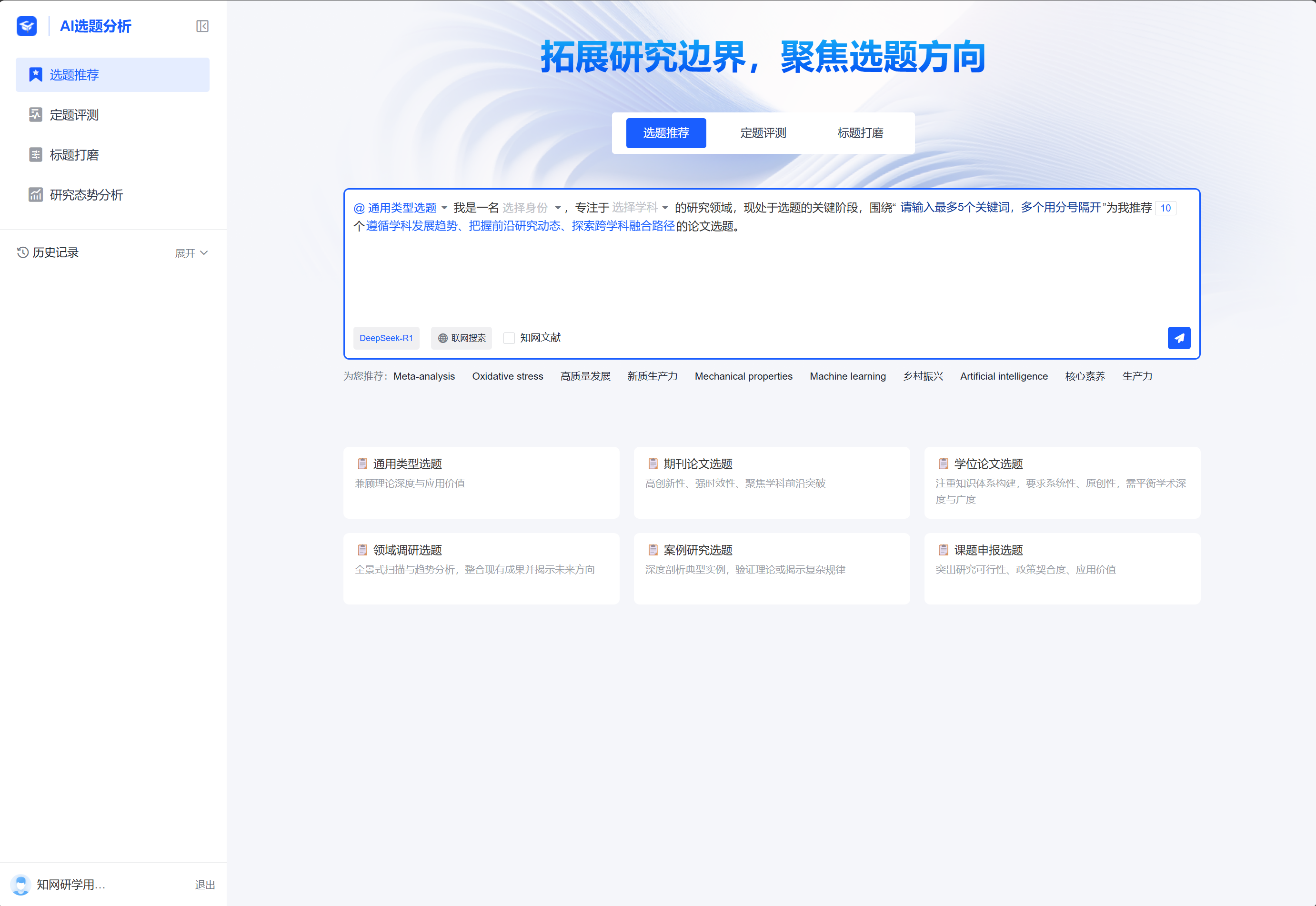Image resolution: width=1316 pixels, height=906 pixels.
Task: Expand 历史记录 with 展开
Action: tap(191, 252)
